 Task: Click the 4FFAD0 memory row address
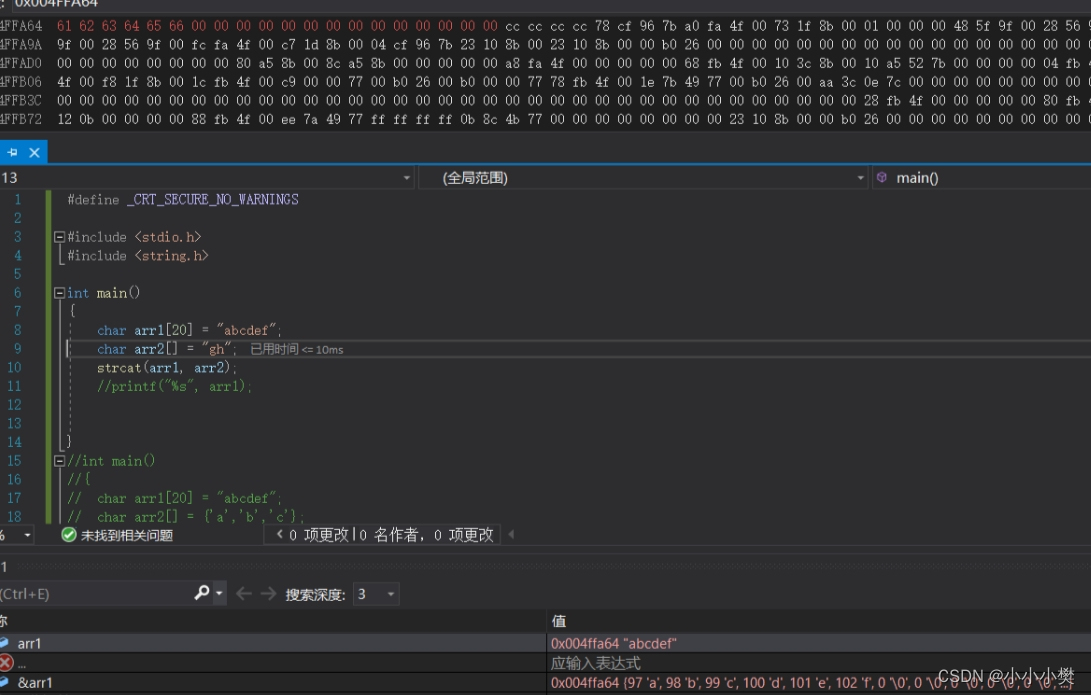[21, 63]
